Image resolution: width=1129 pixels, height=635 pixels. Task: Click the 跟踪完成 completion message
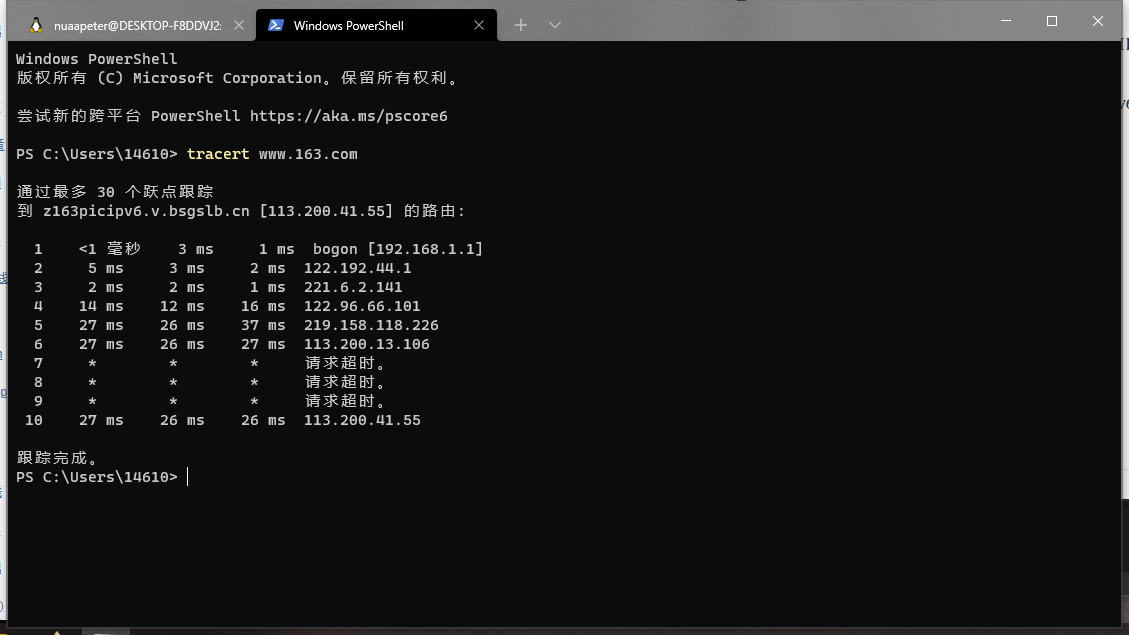pyautogui.click(x=56, y=457)
